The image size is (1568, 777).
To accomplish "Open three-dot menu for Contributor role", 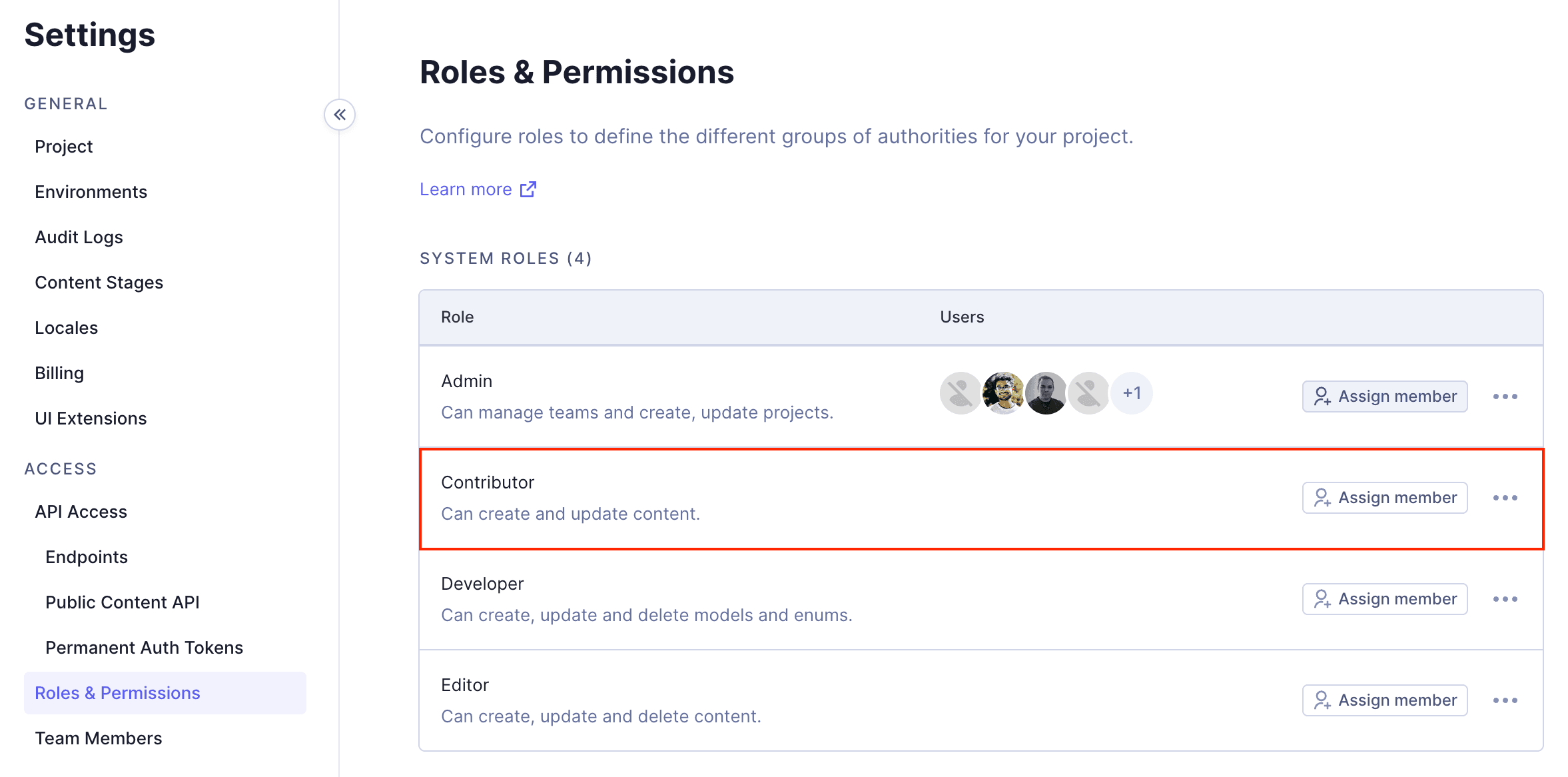I will click(1505, 498).
